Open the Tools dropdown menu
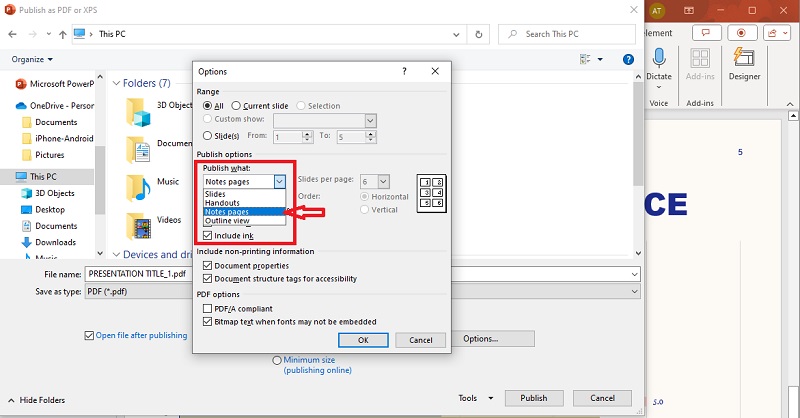This screenshot has width=800, height=418. tap(476, 398)
